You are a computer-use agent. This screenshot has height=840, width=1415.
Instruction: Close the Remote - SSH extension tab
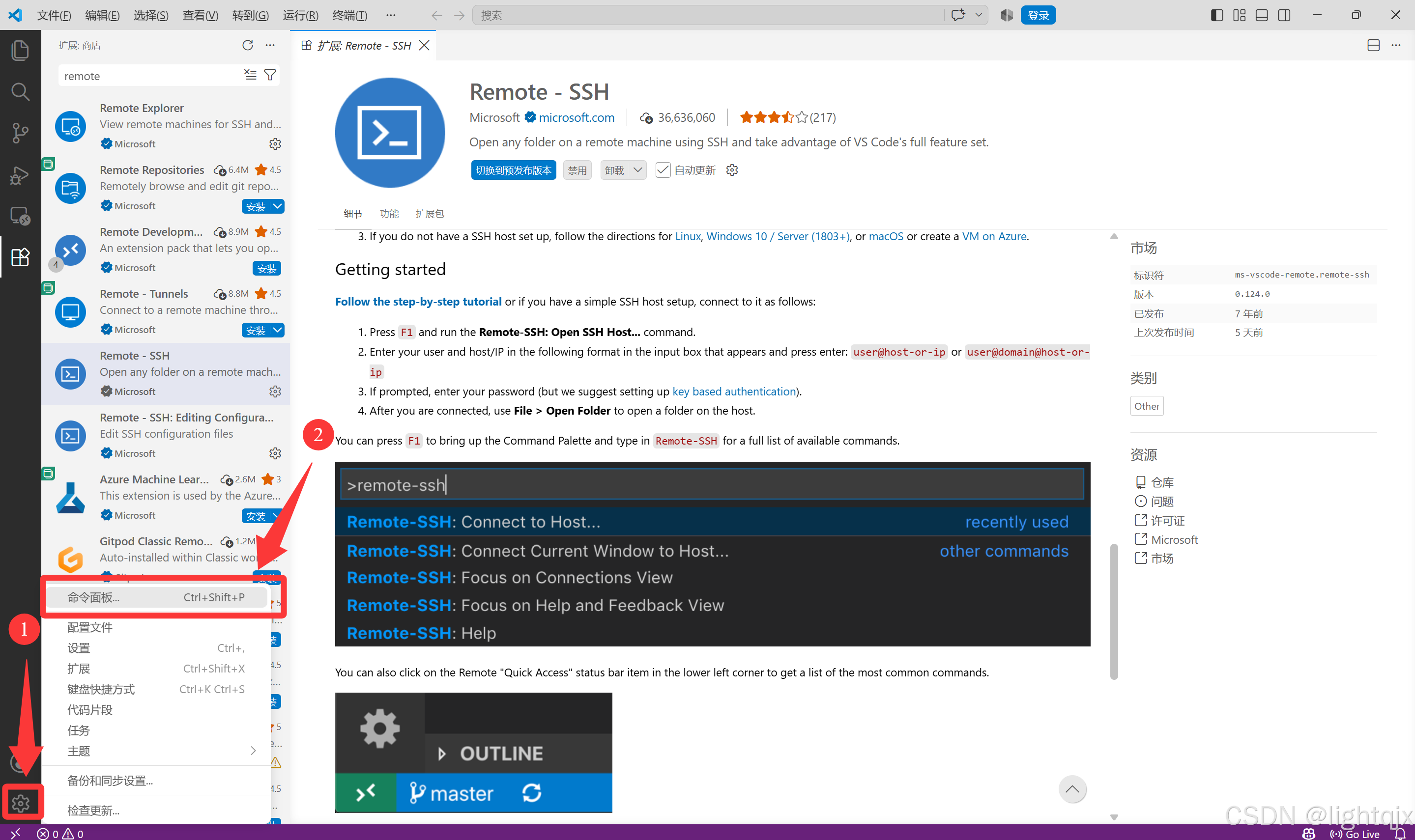tap(424, 45)
